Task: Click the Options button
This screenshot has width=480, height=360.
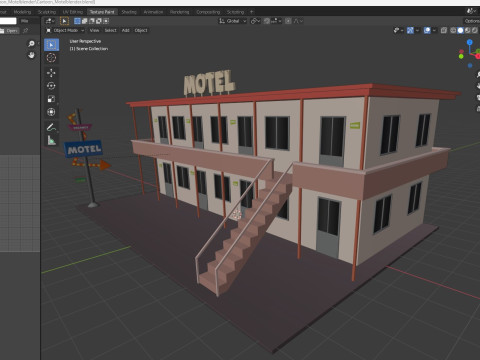Action: point(472,21)
